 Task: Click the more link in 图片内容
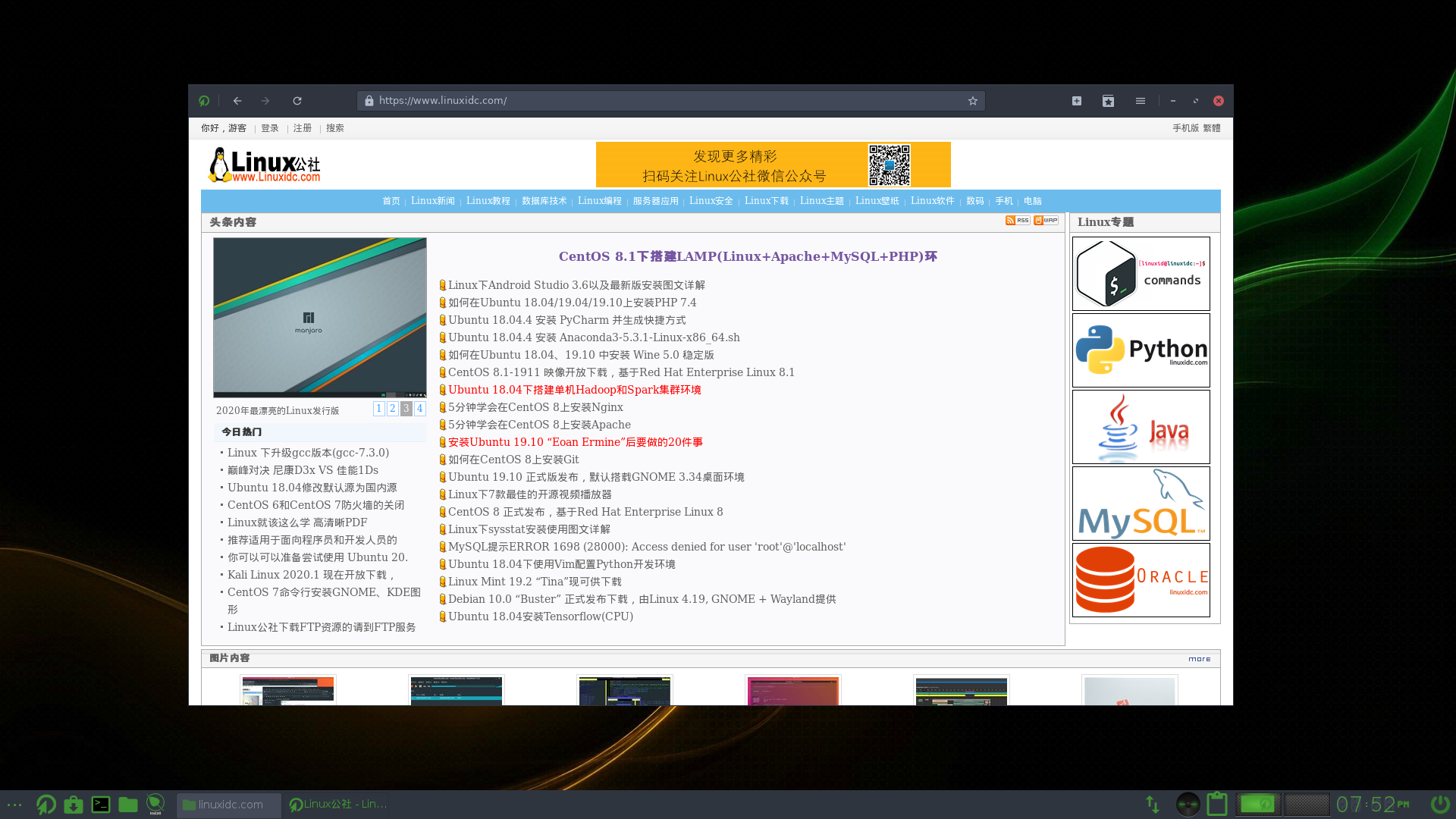pyautogui.click(x=1200, y=659)
